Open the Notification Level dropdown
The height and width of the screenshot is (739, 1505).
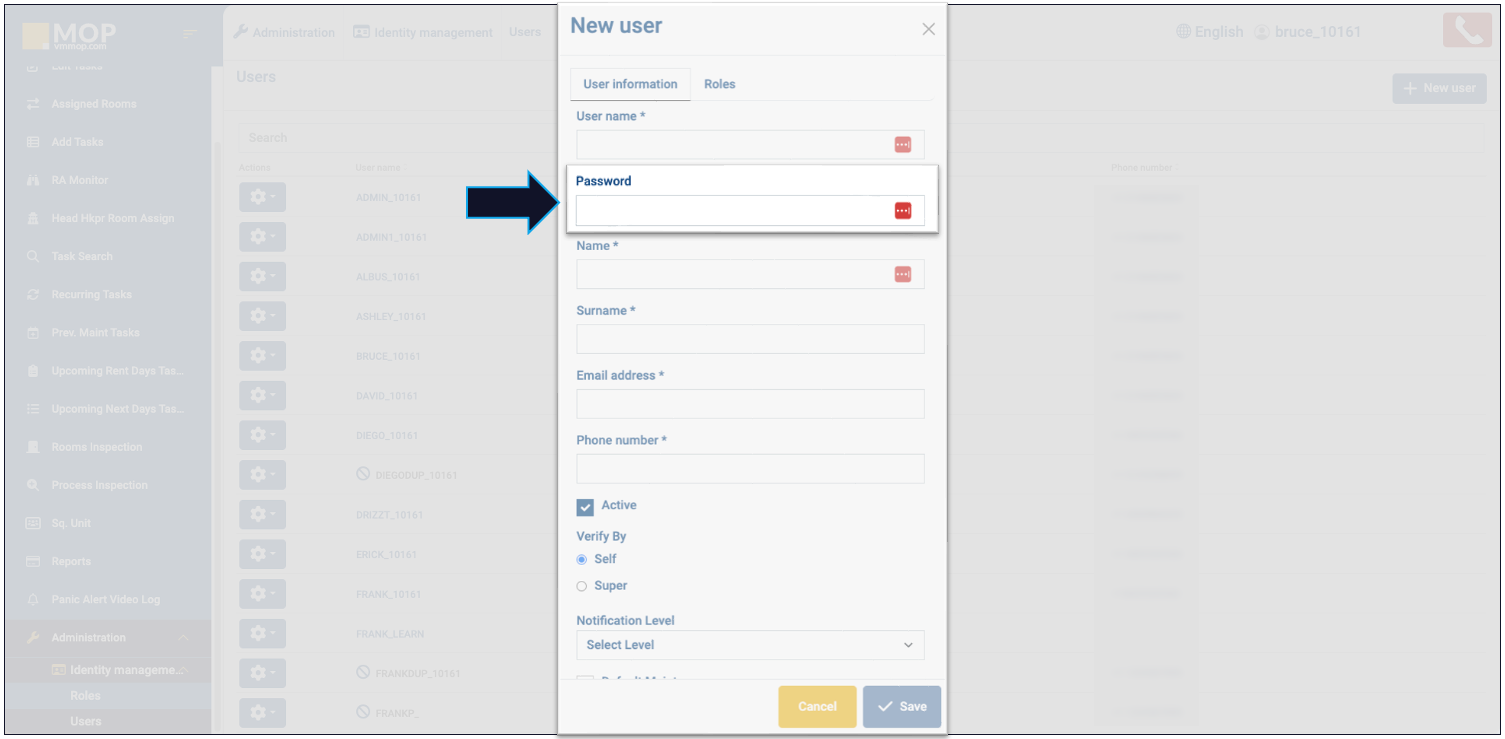(750, 645)
